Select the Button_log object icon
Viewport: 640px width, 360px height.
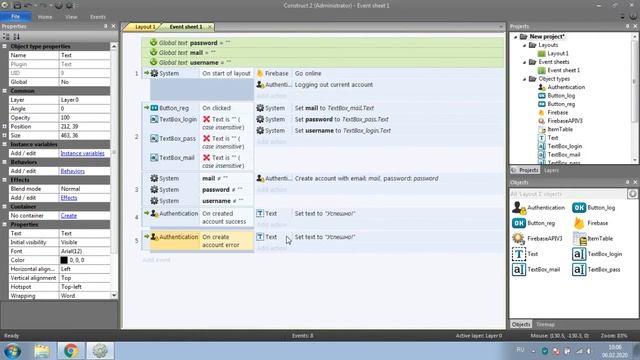pyautogui.click(x=579, y=208)
